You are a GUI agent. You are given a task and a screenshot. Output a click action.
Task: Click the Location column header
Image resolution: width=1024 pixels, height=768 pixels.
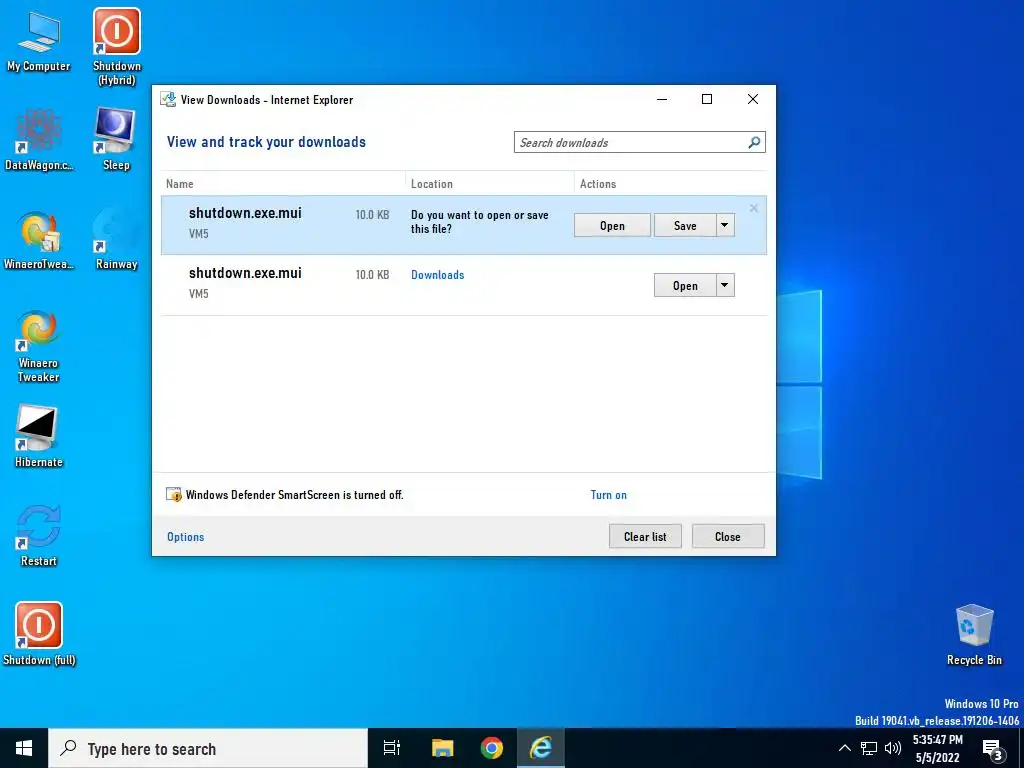[x=489, y=184]
